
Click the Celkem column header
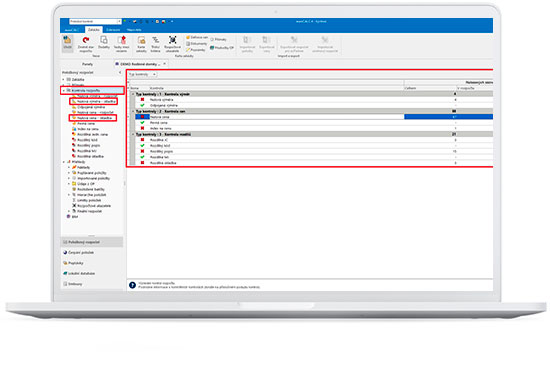(x=430, y=88)
